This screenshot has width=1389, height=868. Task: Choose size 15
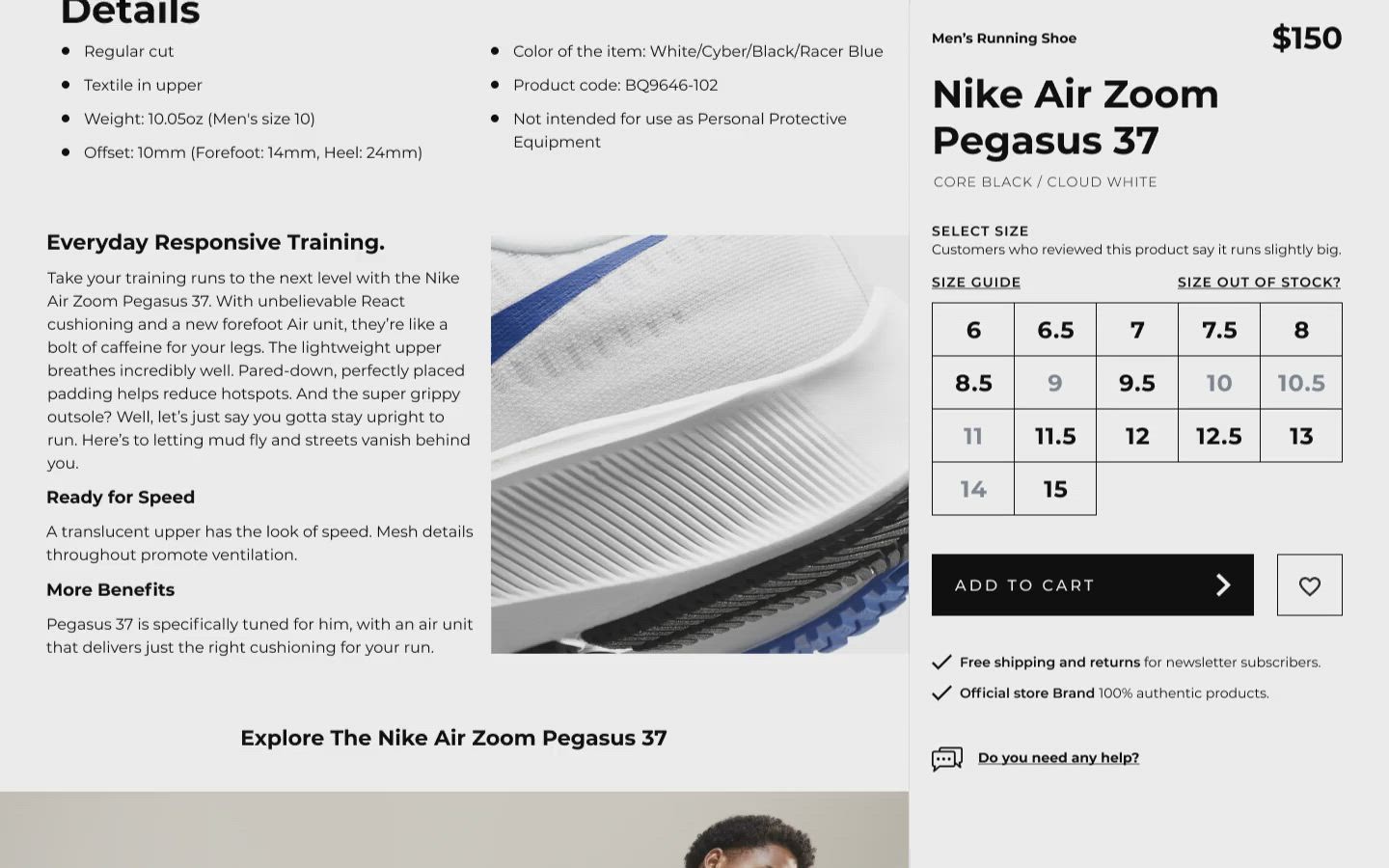click(1055, 489)
